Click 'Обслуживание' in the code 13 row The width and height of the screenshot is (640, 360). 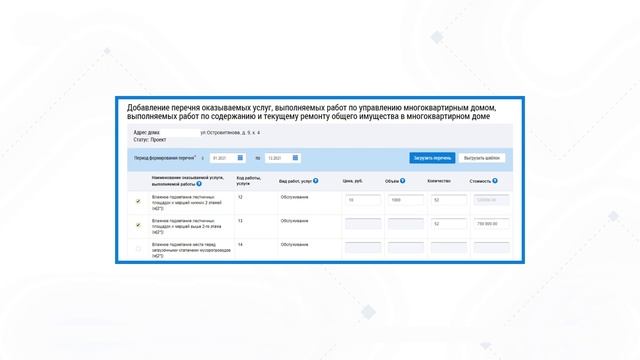(294, 221)
